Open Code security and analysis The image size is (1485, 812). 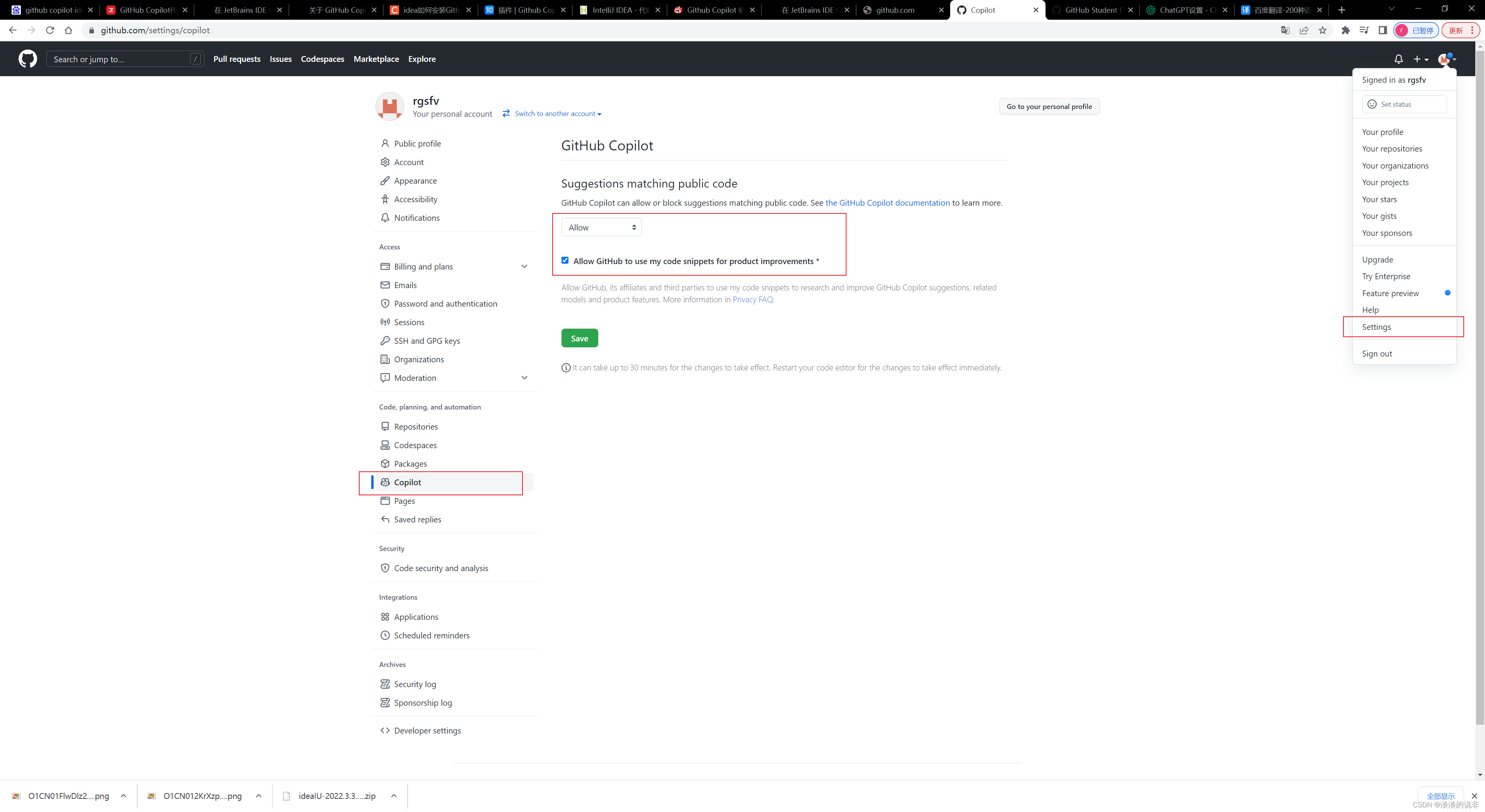click(x=441, y=568)
